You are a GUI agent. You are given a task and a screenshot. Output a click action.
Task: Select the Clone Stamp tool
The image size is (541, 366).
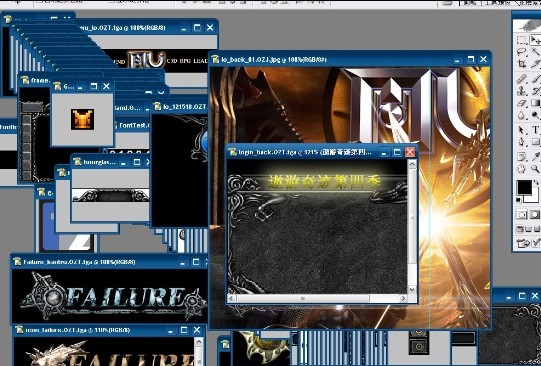[x=522, y=91]
